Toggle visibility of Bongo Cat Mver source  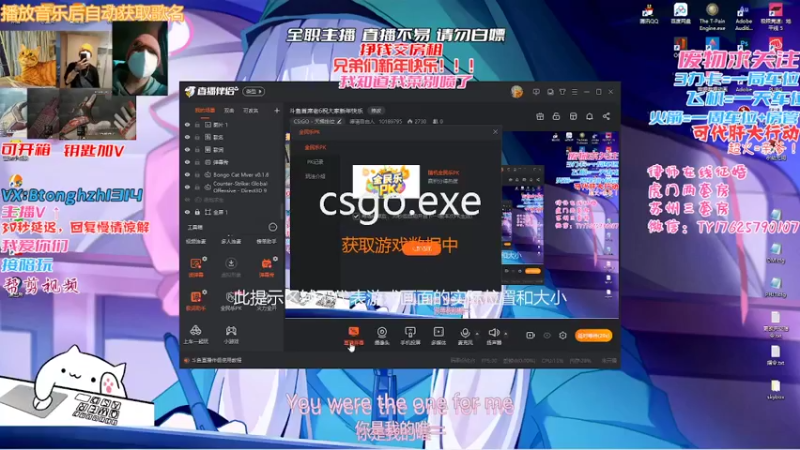pos(187,174)
